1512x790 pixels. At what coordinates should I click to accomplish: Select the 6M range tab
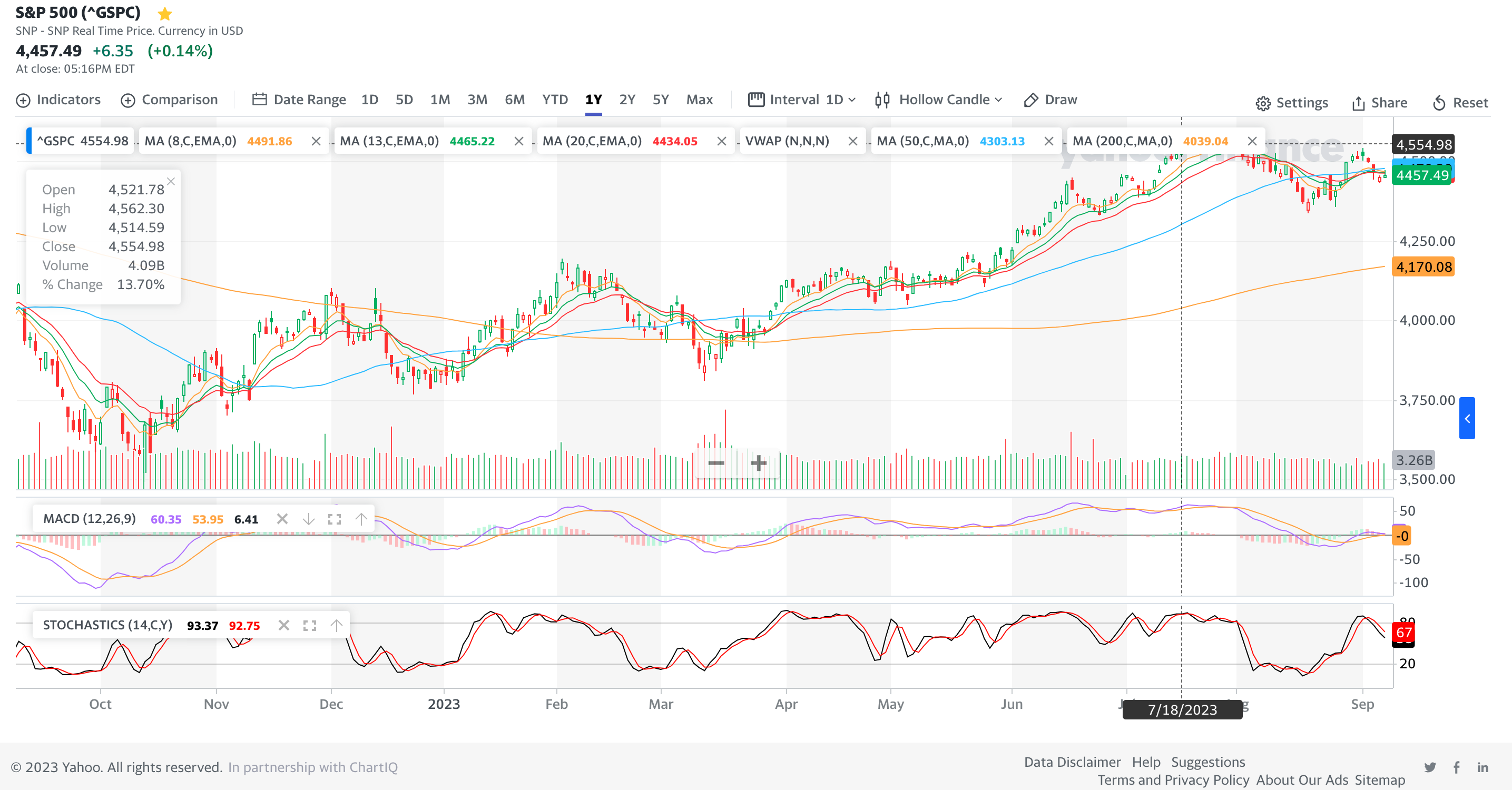click(x=515, y=100)
